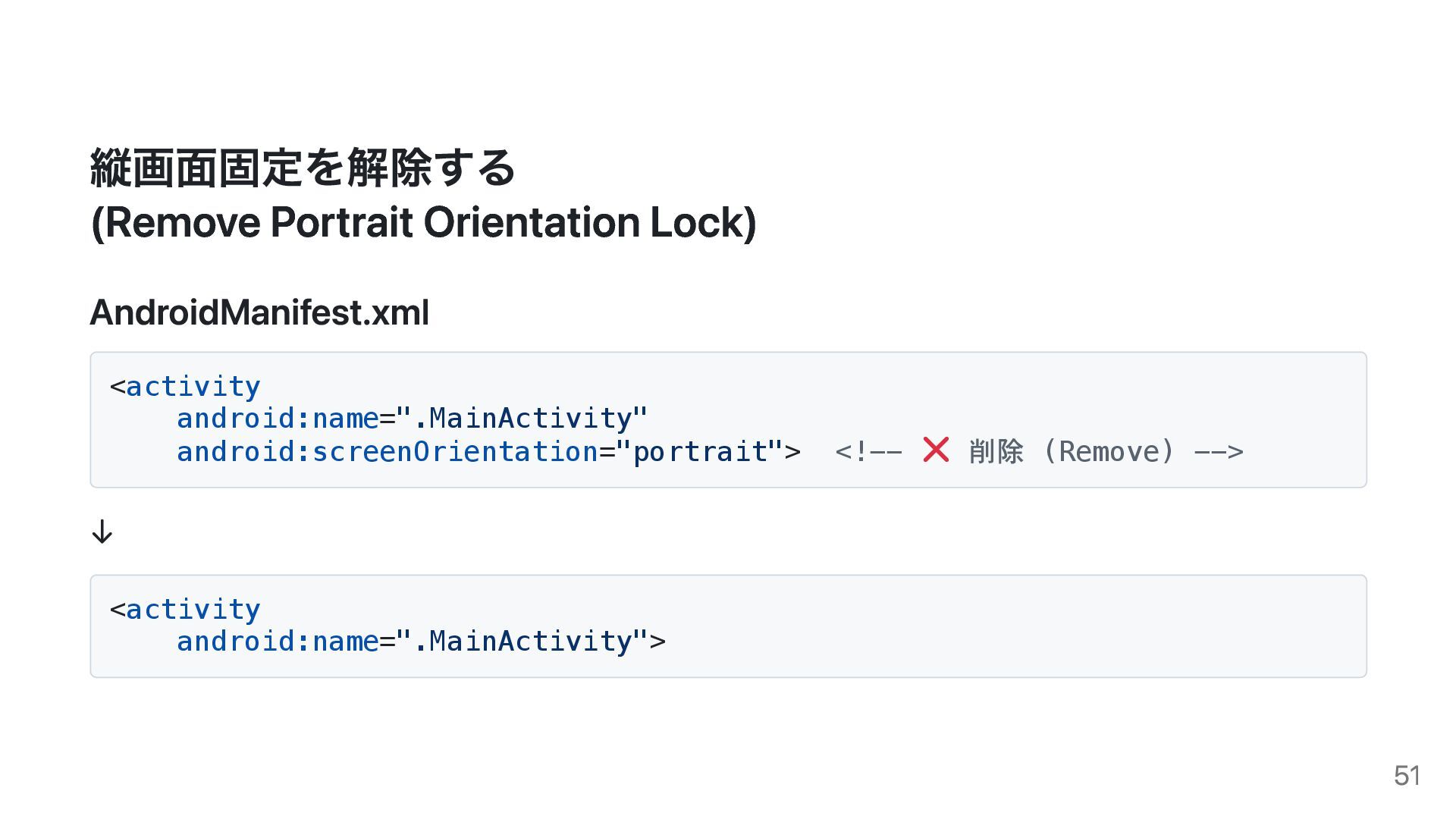Click the 削除 (Remove) comment text
Screen dimensions: 1456x819
click(1071, 452)
